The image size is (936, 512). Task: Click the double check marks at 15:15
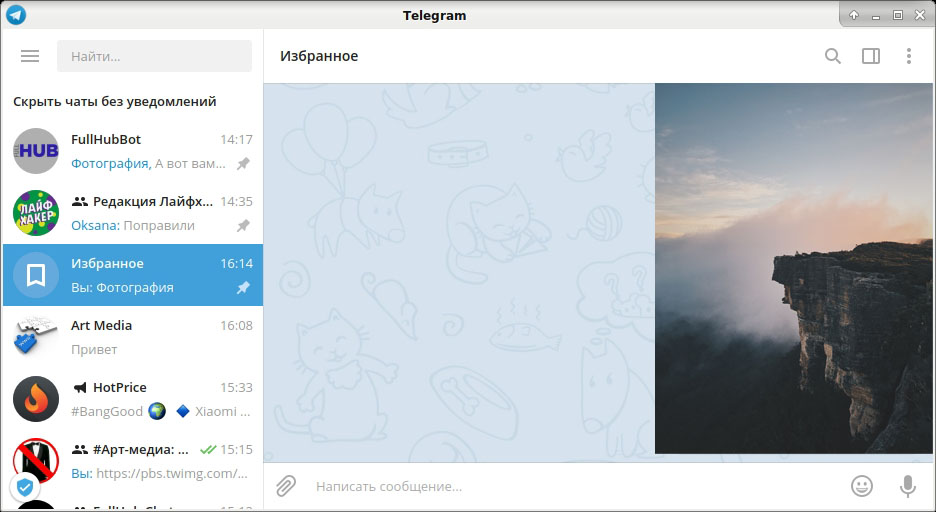(208, 449)
